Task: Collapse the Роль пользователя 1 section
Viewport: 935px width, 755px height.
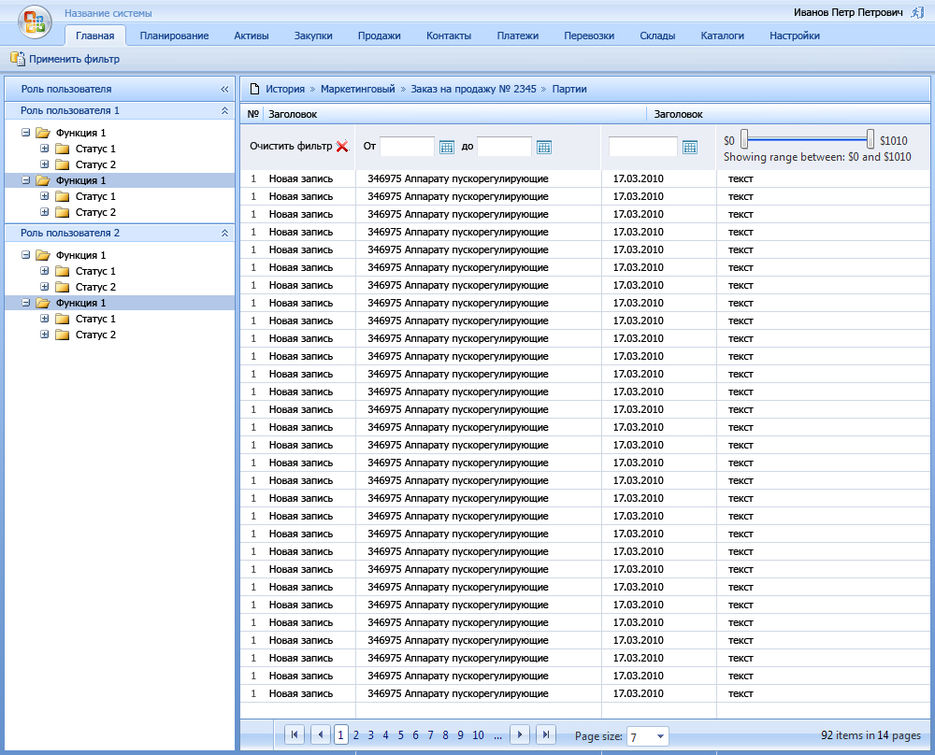Action: pyautogui.click(x=225, y=110)
